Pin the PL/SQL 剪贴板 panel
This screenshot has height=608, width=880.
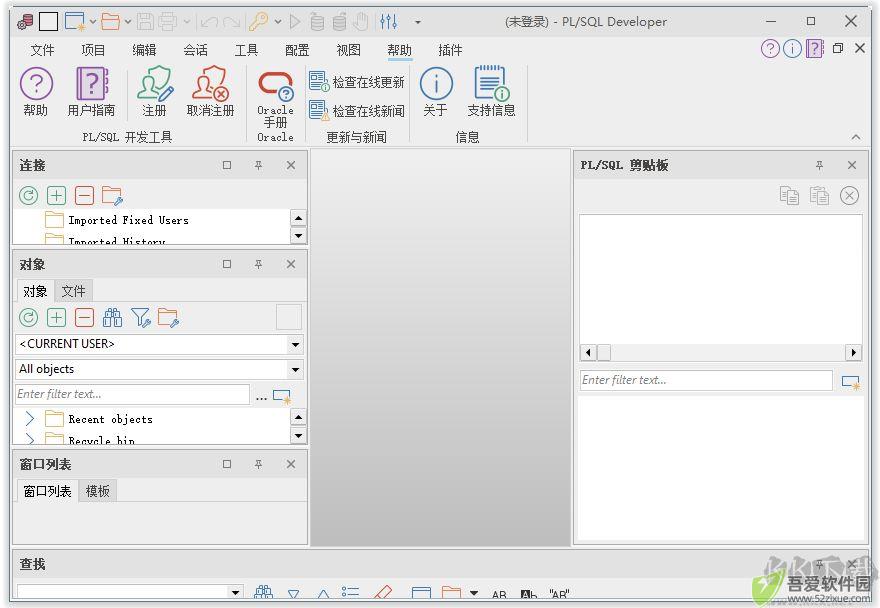tap(819, 166)
